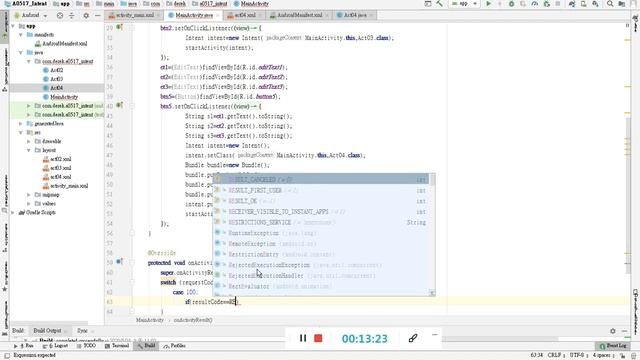Click the collapse-all icon in project panel
This screenshot has width=640, height=360.
(72, 16)
